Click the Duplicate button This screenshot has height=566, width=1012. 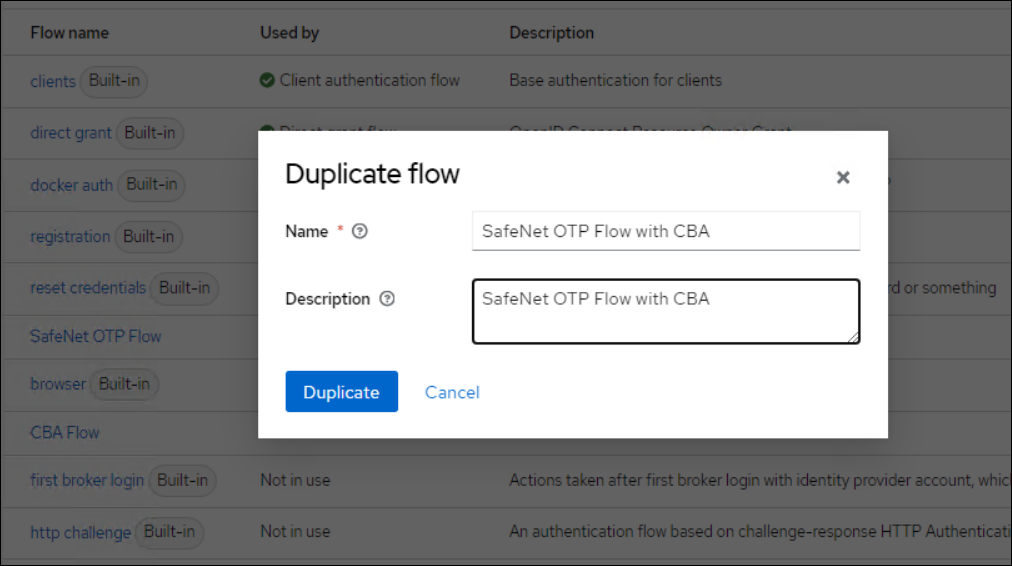pyautogui.click(x=341, y=392)
